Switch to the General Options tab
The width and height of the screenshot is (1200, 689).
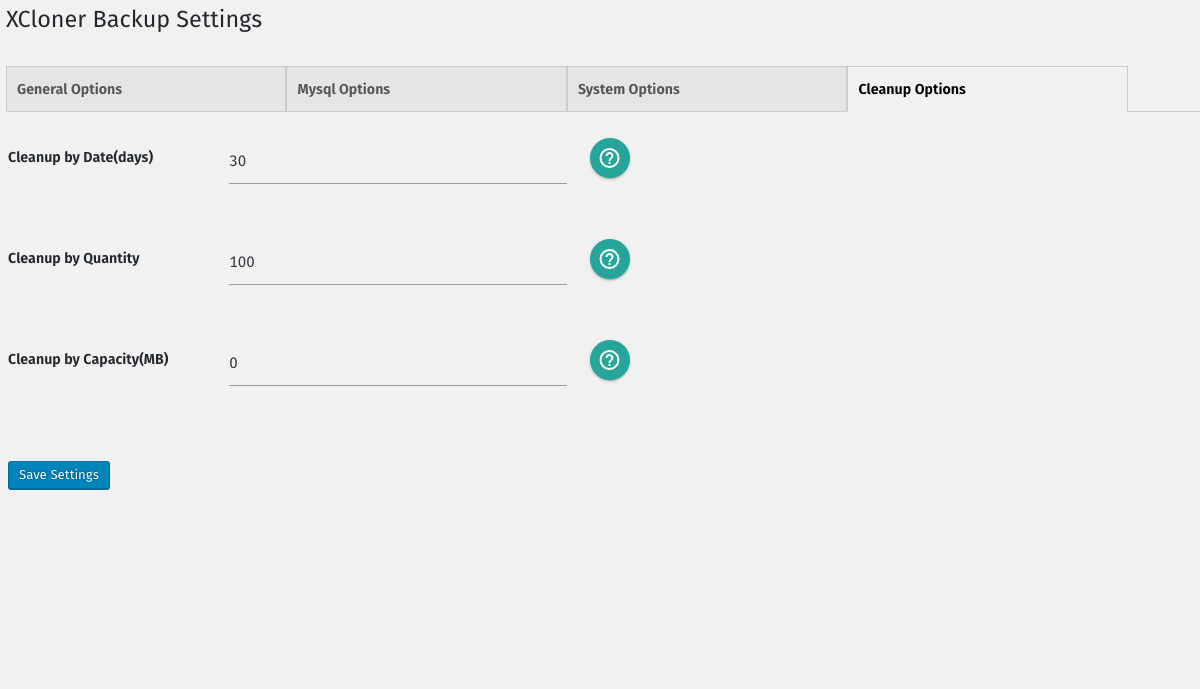(x=146, y=89)
